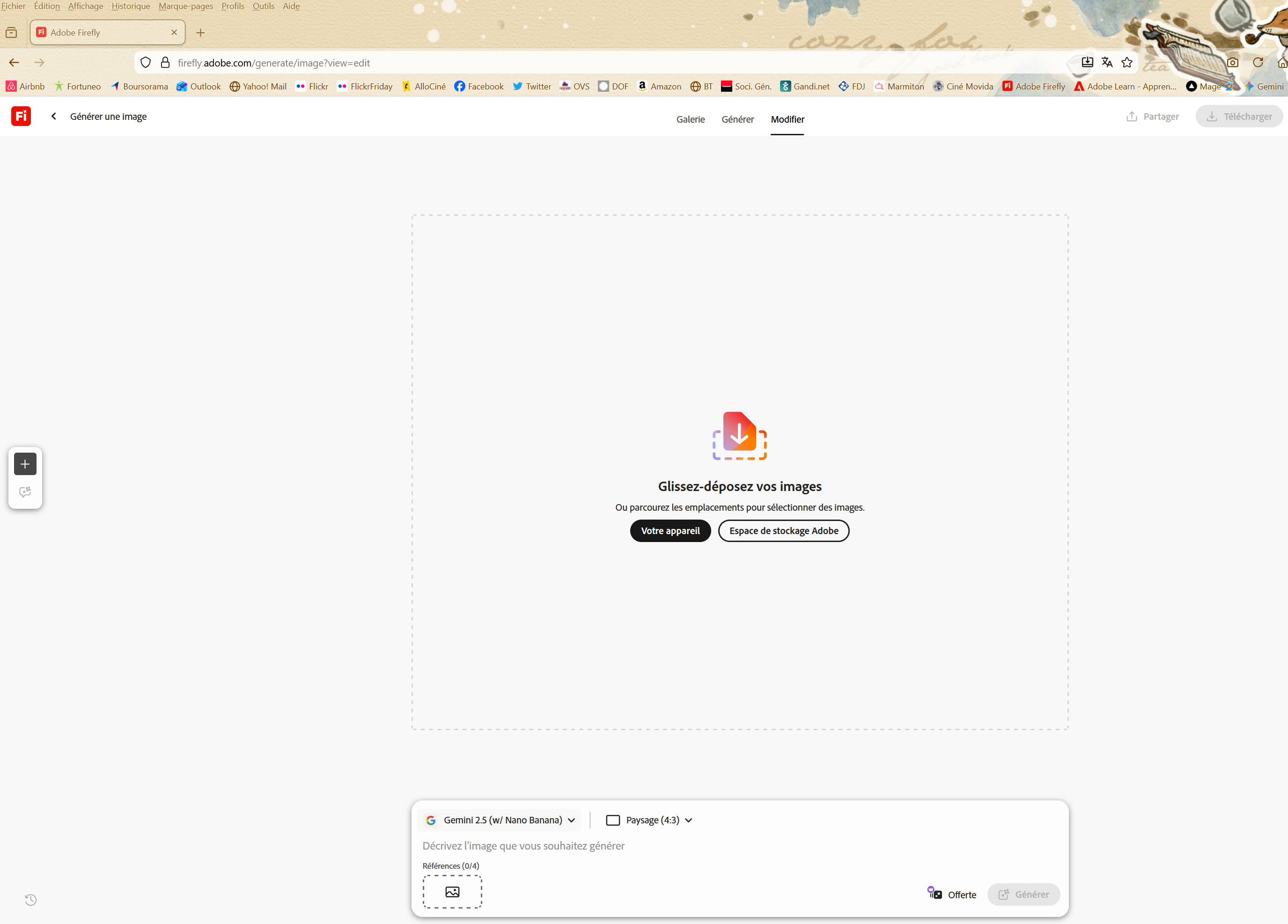Click the Votre appareil button
Image resolution: width=1288 pixels, height=924 pixels.
670,530
